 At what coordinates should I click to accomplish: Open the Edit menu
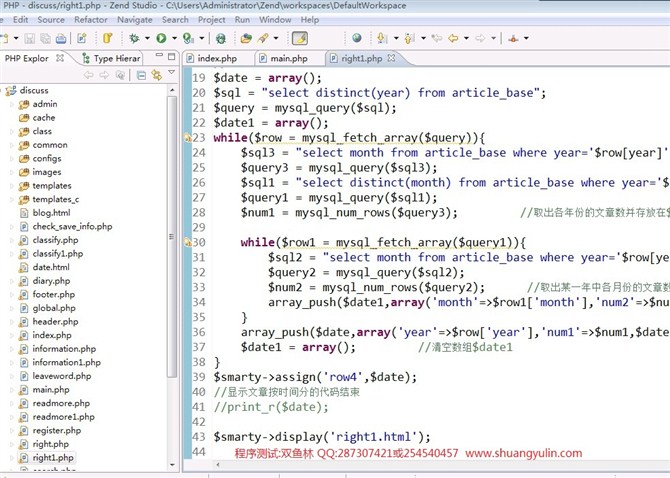pos(20,20)
